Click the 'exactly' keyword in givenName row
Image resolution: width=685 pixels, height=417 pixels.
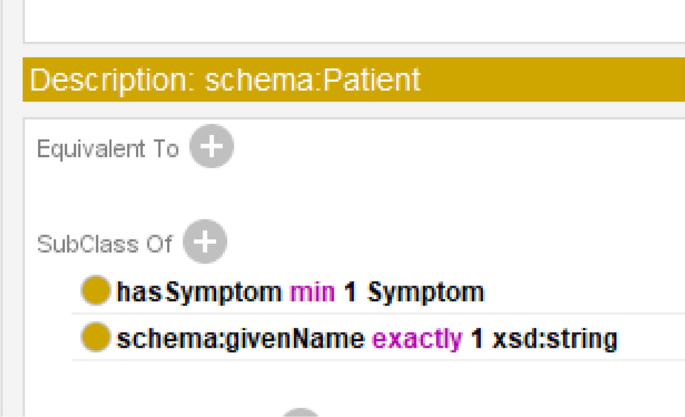pos(416,339)
